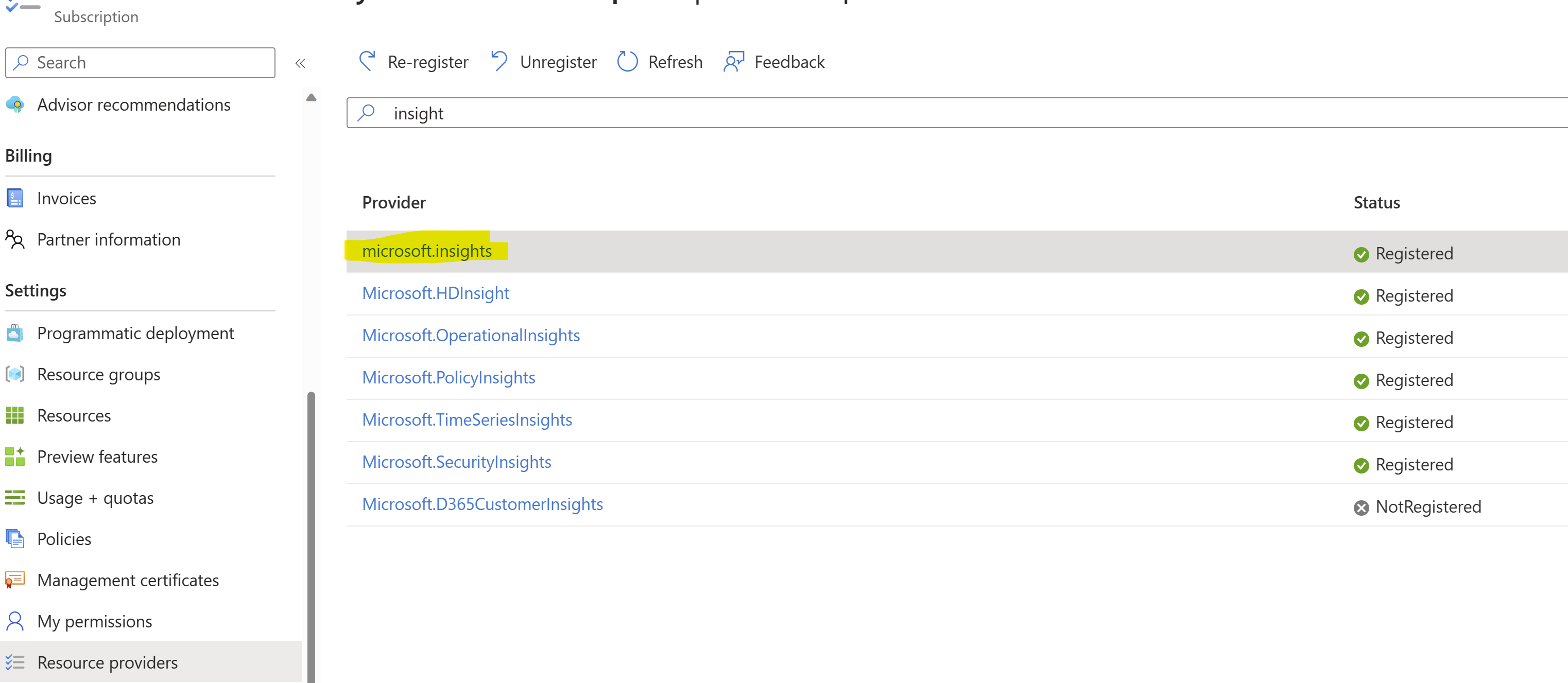Open Programmatic deployment settings

pyautogui.click(x=135, y=334)
